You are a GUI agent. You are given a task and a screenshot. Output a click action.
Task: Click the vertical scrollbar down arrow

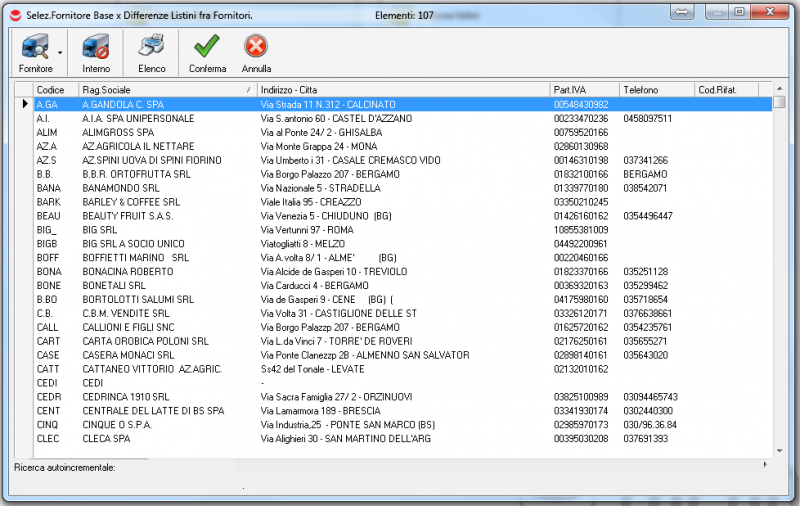779,451
